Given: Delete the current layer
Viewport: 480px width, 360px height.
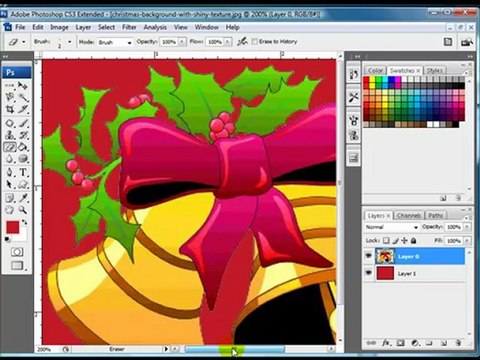Looking at the screenshot, I should click(x=458, y=343).
